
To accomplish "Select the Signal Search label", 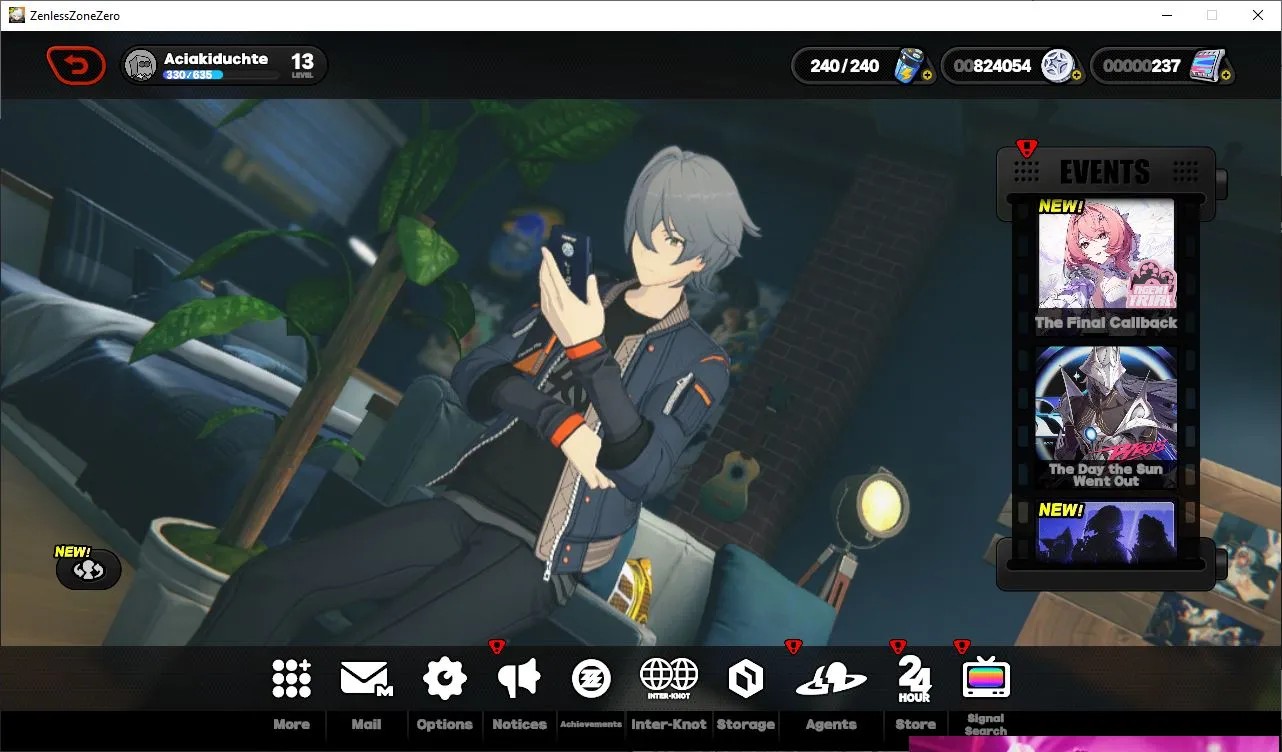I will click(986, 724).
